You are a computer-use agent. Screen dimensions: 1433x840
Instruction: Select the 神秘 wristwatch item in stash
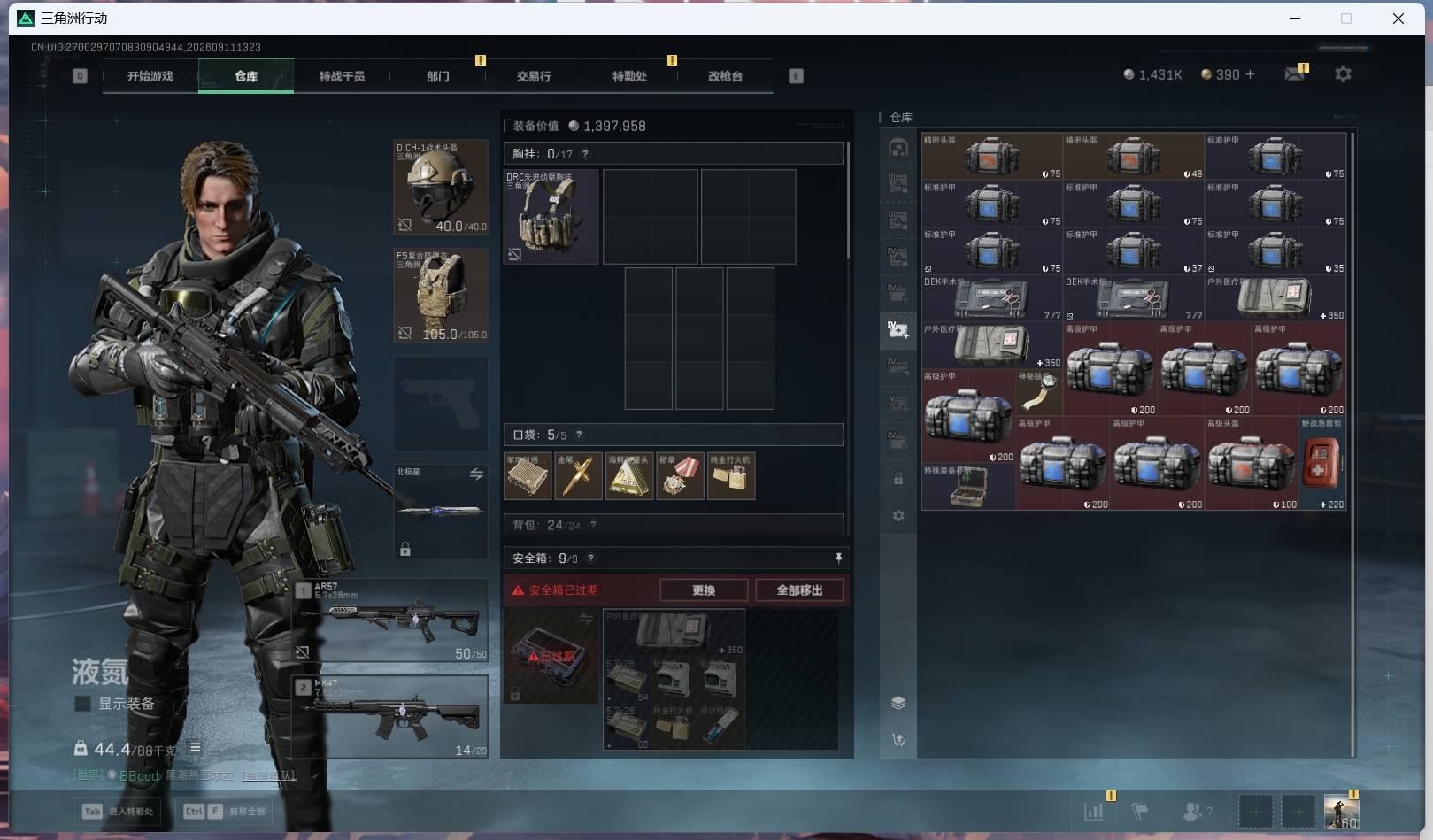point(1039,392)
